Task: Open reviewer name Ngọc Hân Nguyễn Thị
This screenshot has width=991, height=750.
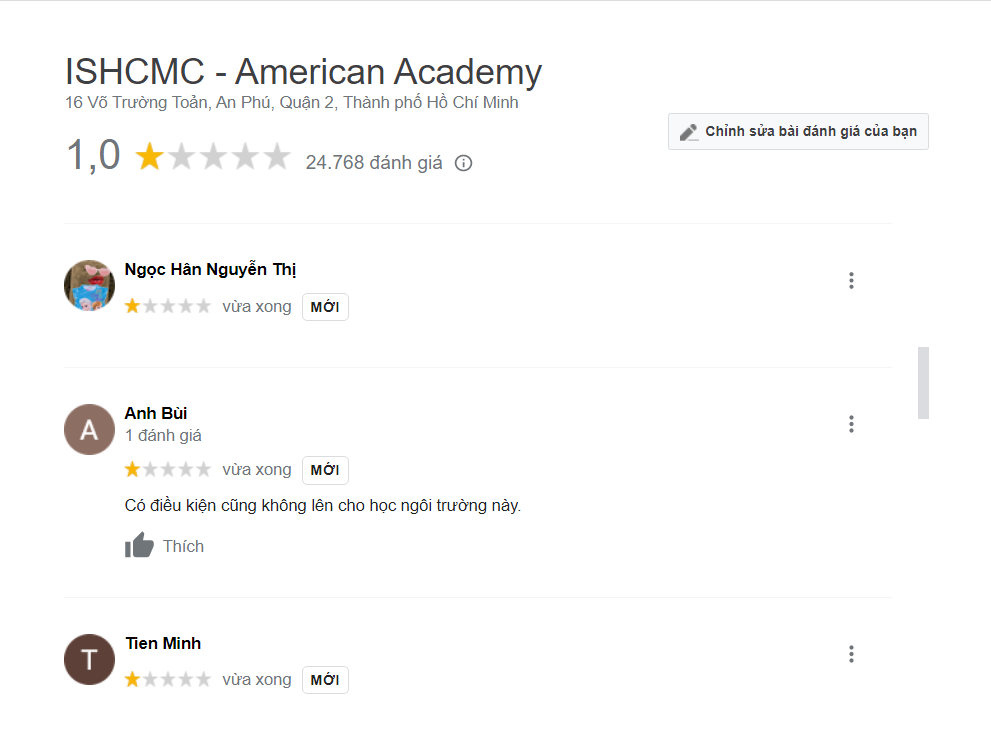Action: pyautogui.click(x=211, y=269)
